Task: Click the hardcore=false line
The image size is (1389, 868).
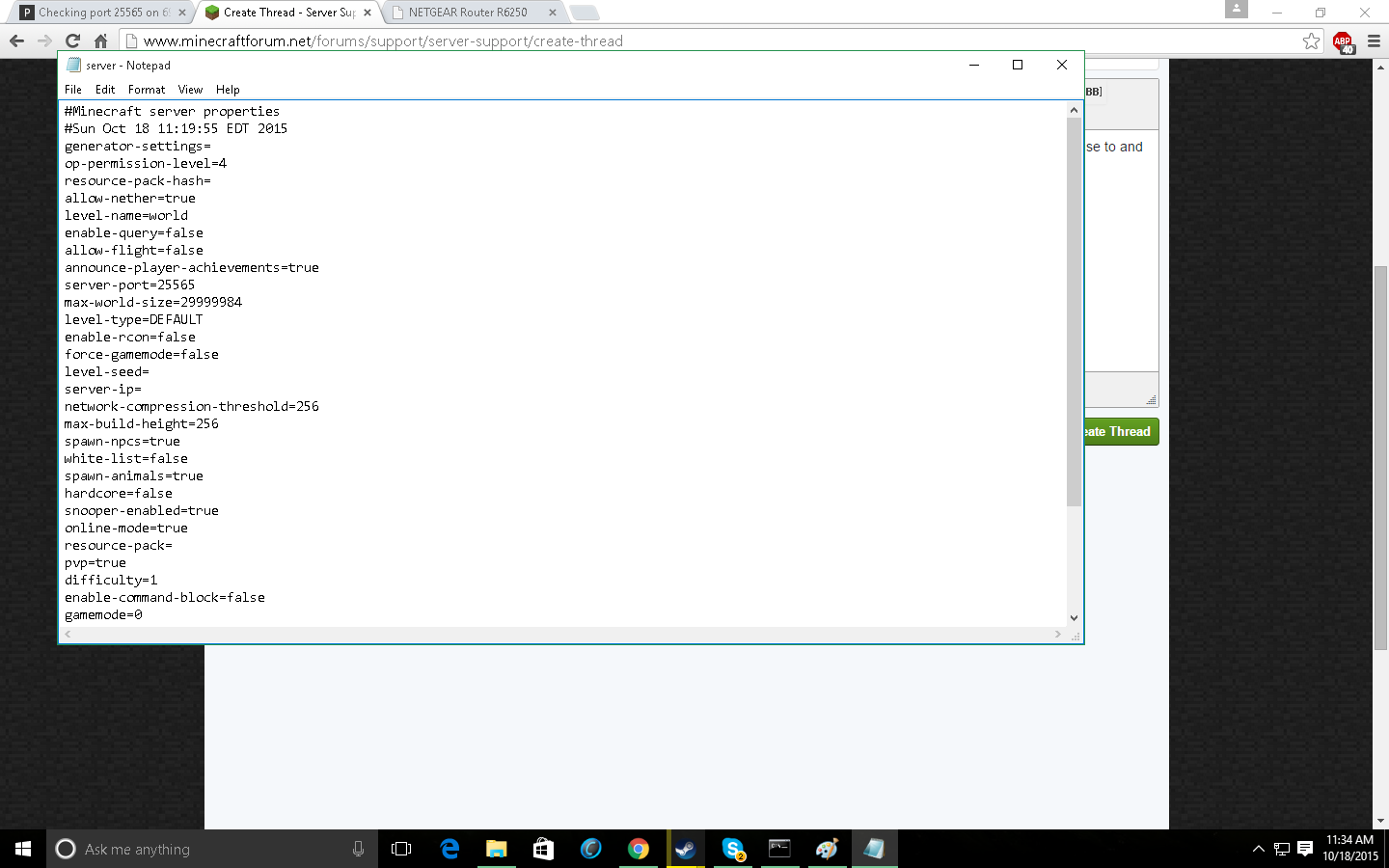Action: pyautogui.click(x=119, y=493)
